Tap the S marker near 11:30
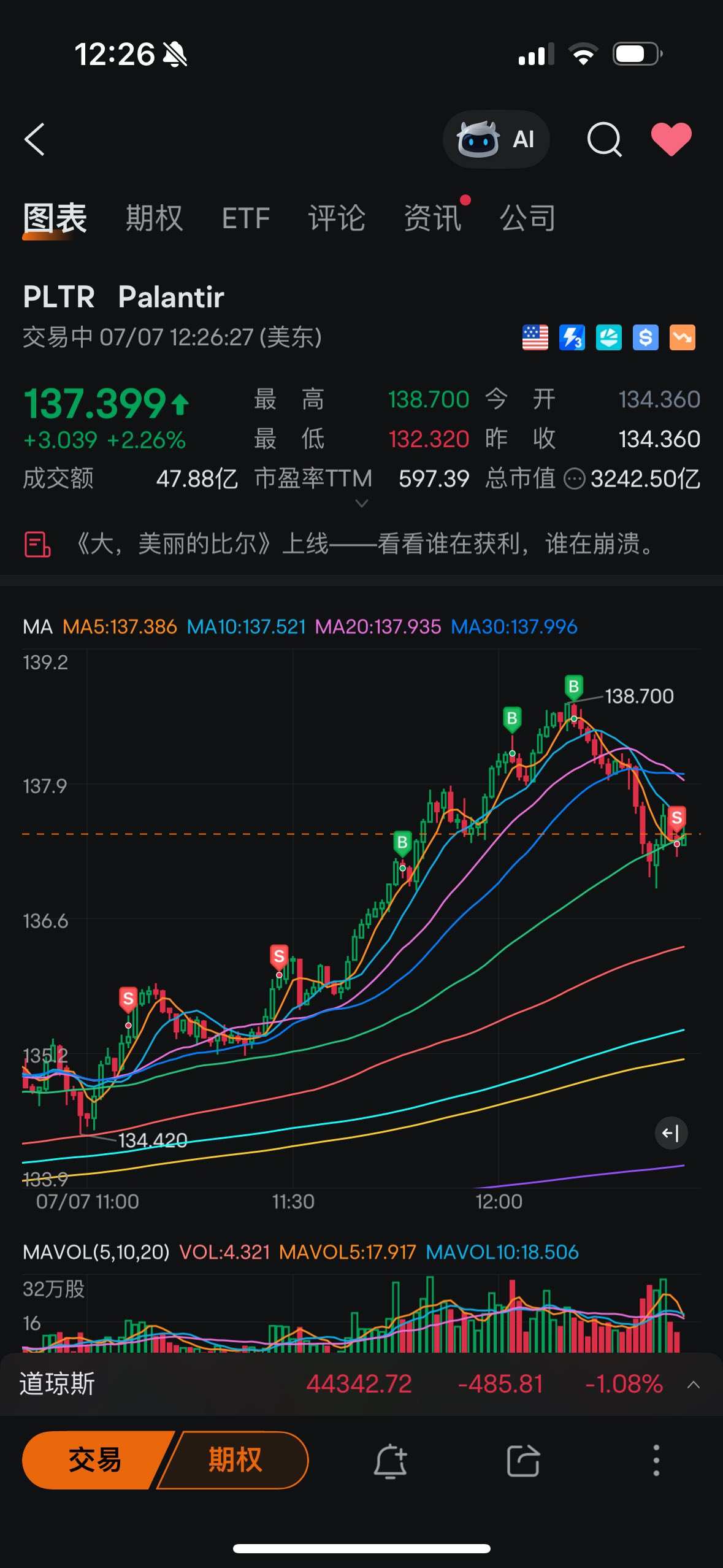The height and width of the screenshot is (1568, 723). (279, 957)
